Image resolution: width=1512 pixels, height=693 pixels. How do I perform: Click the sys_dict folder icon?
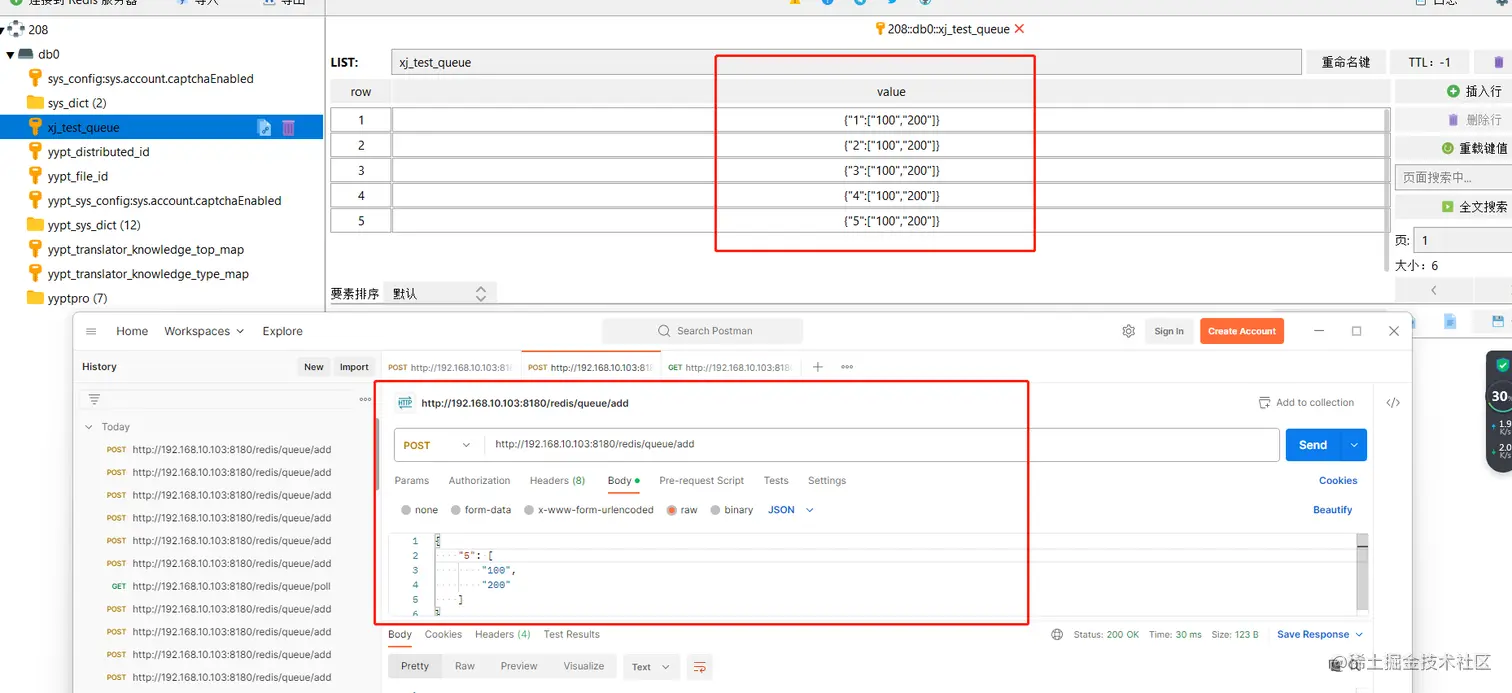(35, 103)
